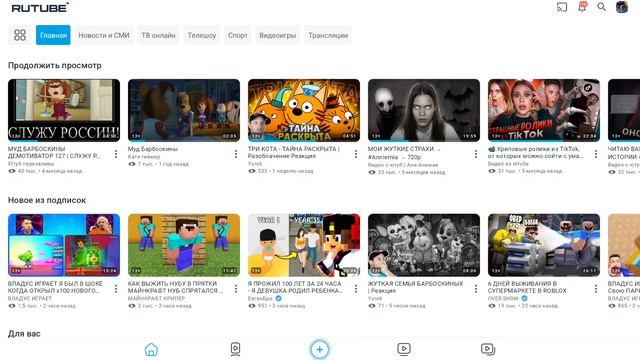Play the Minecraft noob hide-and-seek thumbnail

tap(184, 245)
